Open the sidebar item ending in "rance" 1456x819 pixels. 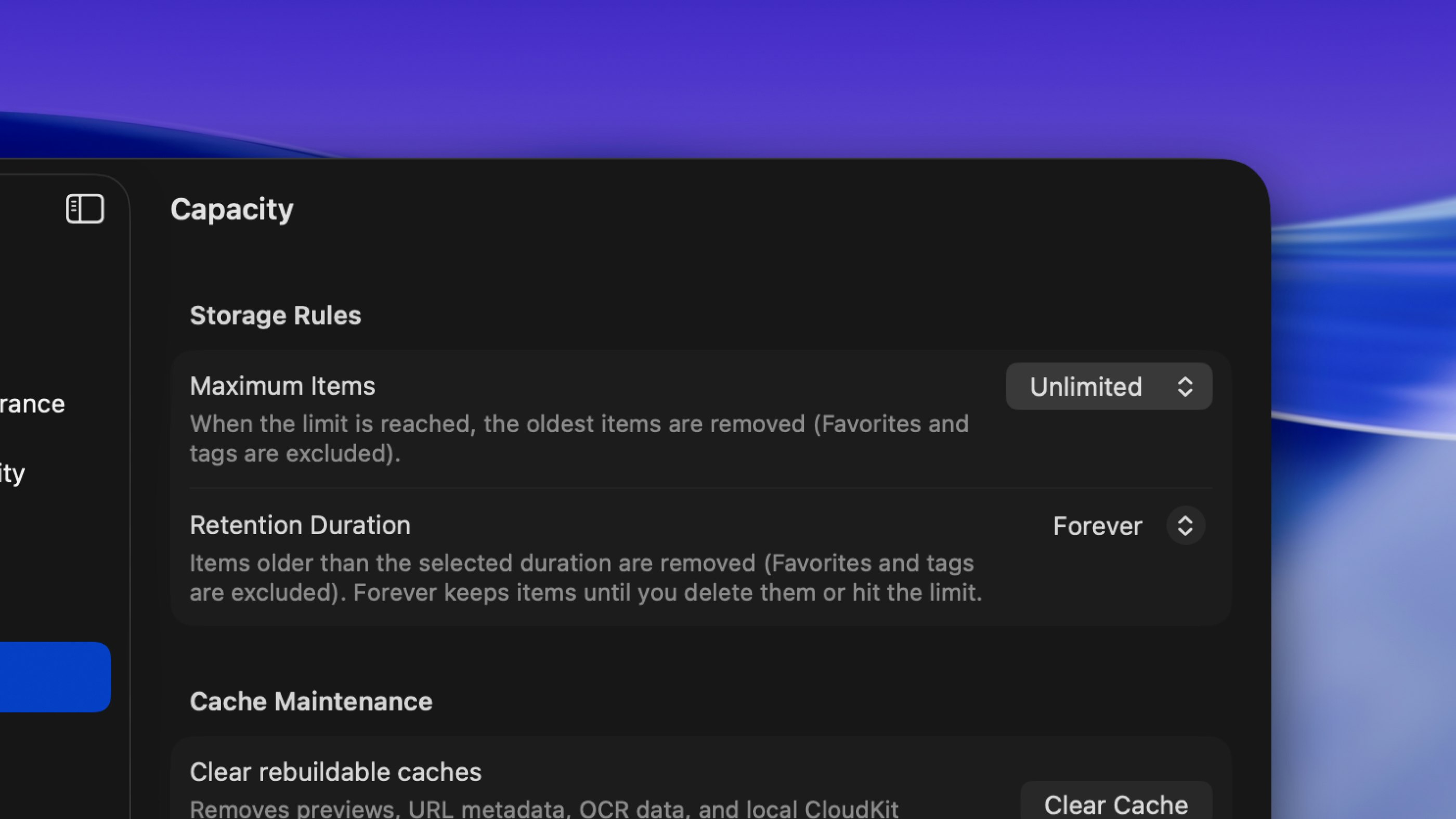[x=32, y=404]
